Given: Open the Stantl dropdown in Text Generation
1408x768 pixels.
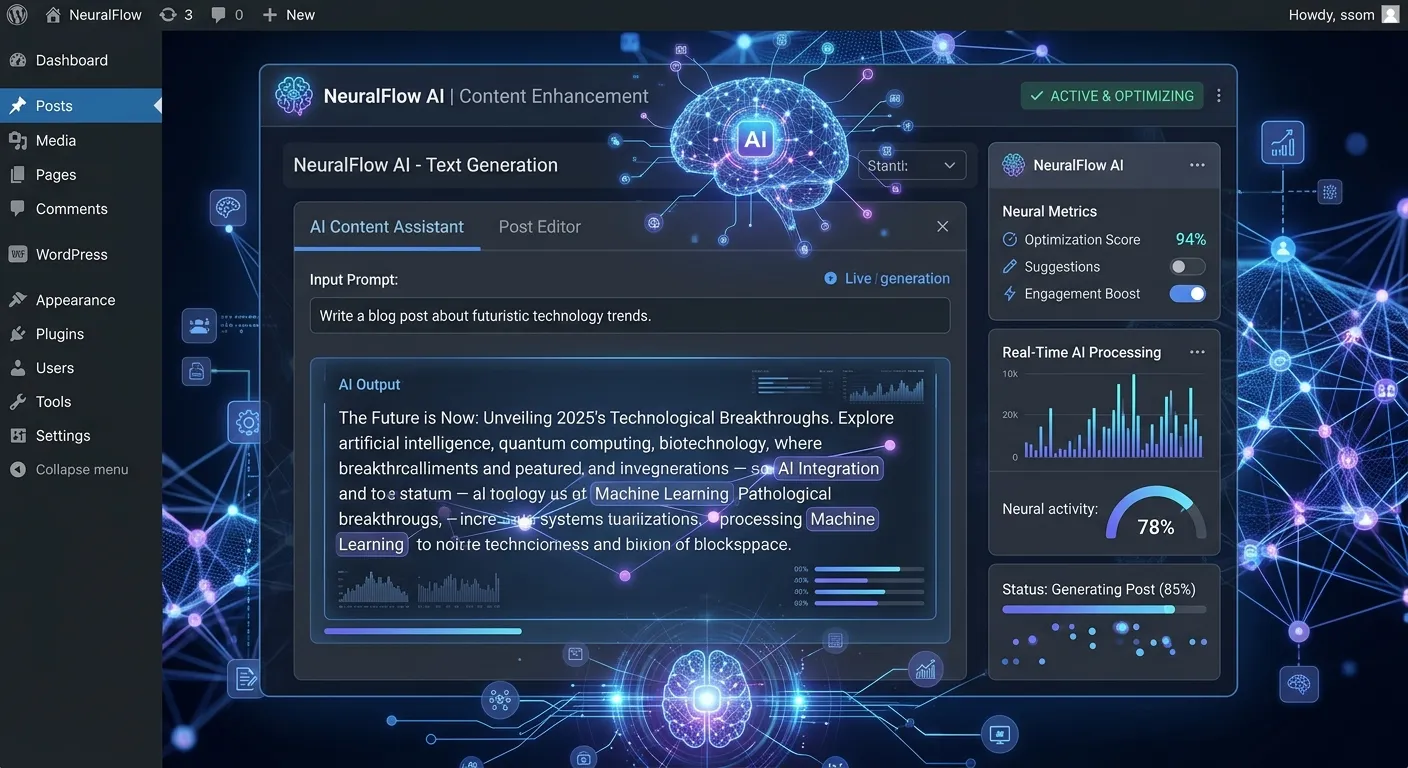Looking at the screenshot, I should [912, 166].
